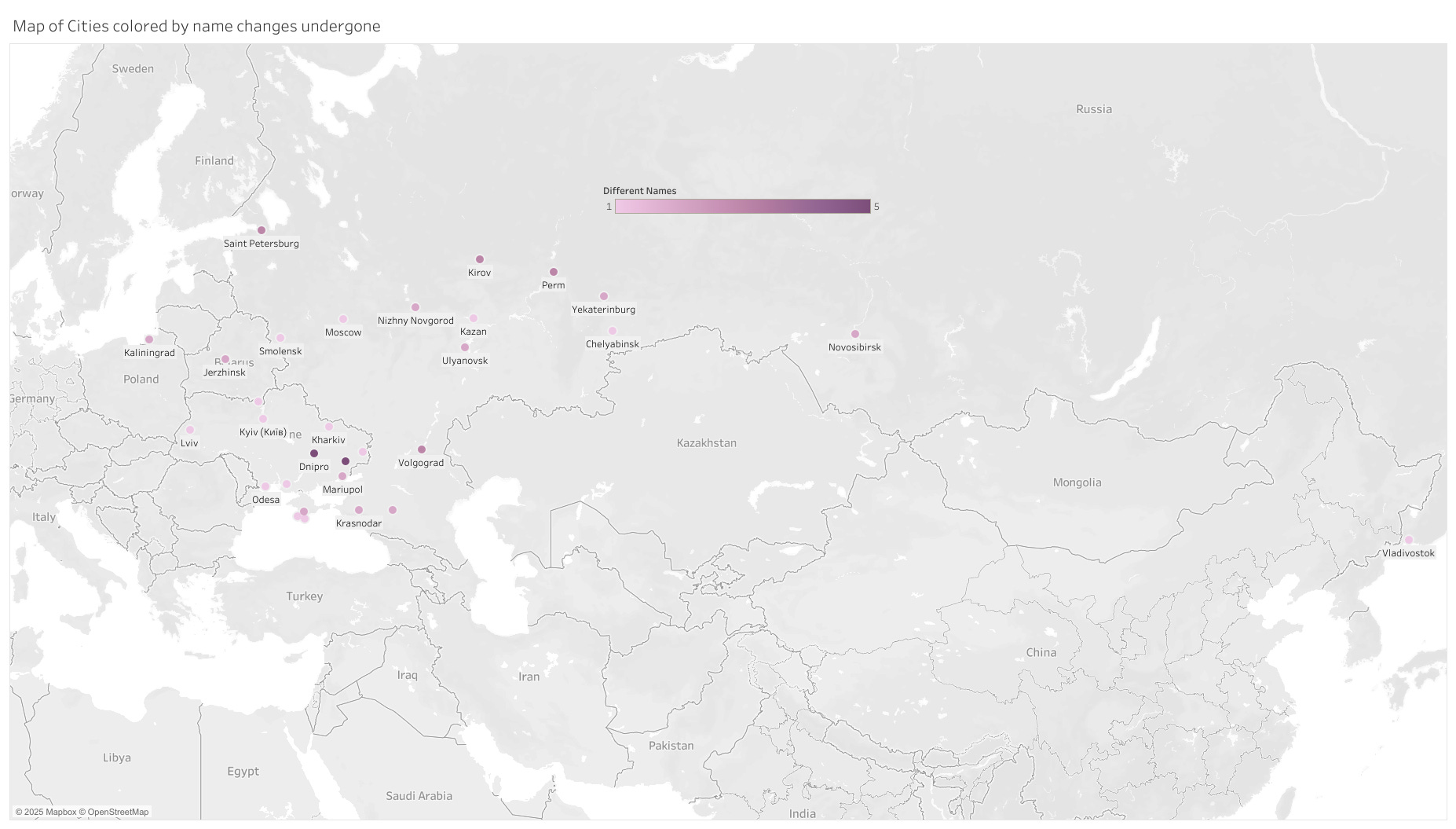Click the 'China' country label
Screen dimensions: 1456x829
coord(1041,652)
